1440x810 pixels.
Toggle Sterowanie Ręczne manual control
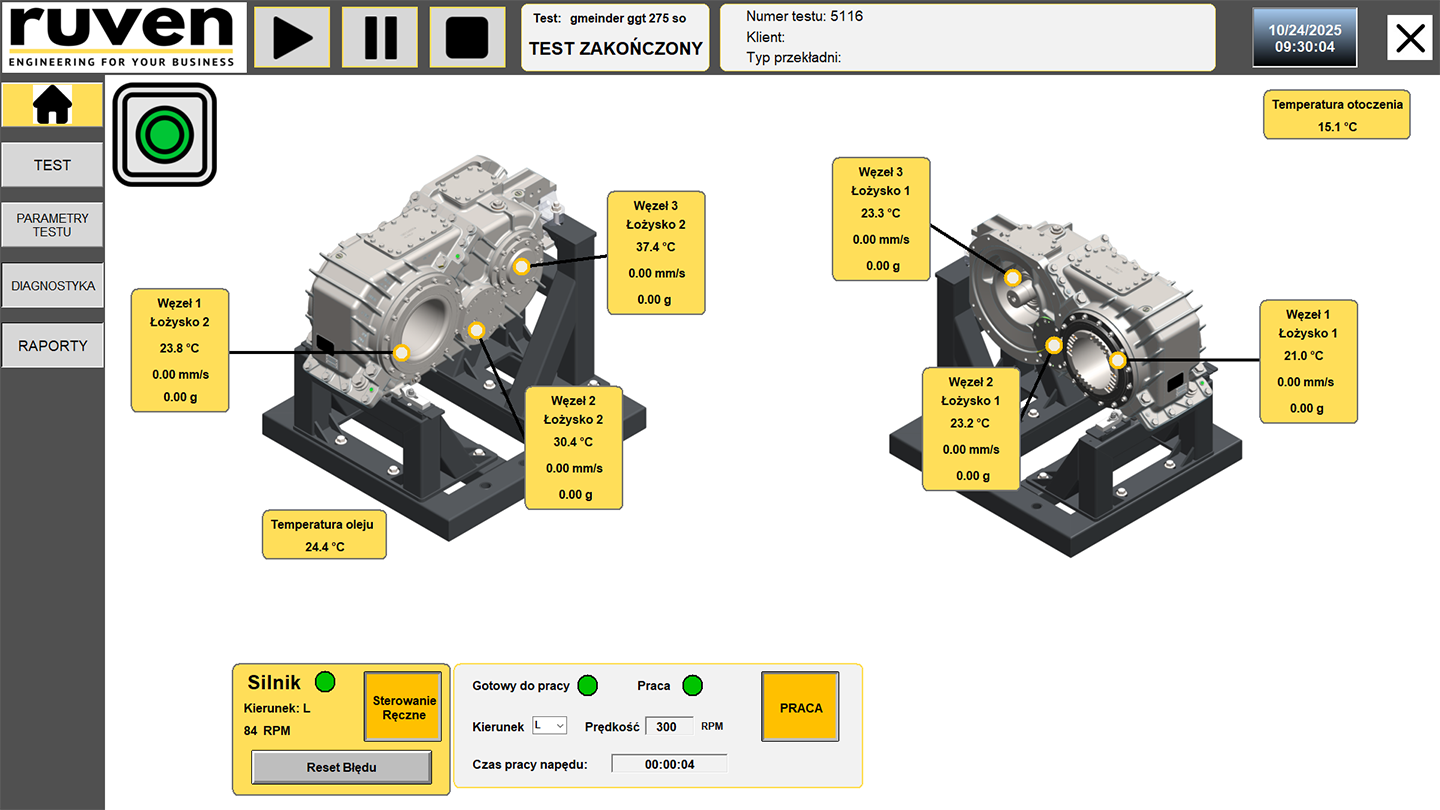tap(403, 708)
